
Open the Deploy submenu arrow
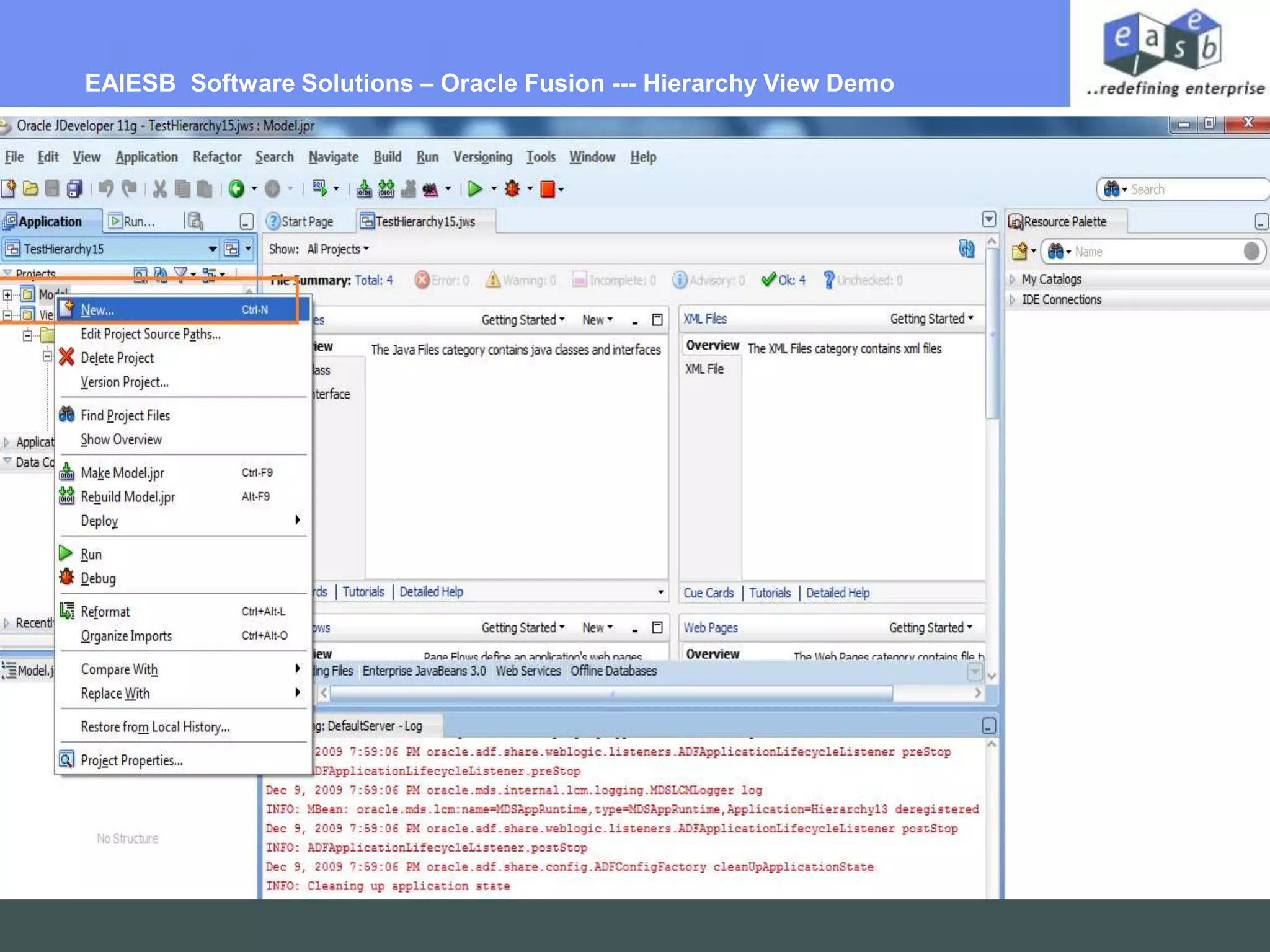tap(298, 520)
